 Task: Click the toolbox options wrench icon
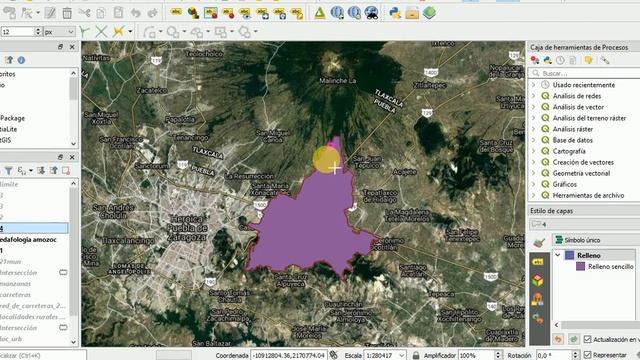605,60
